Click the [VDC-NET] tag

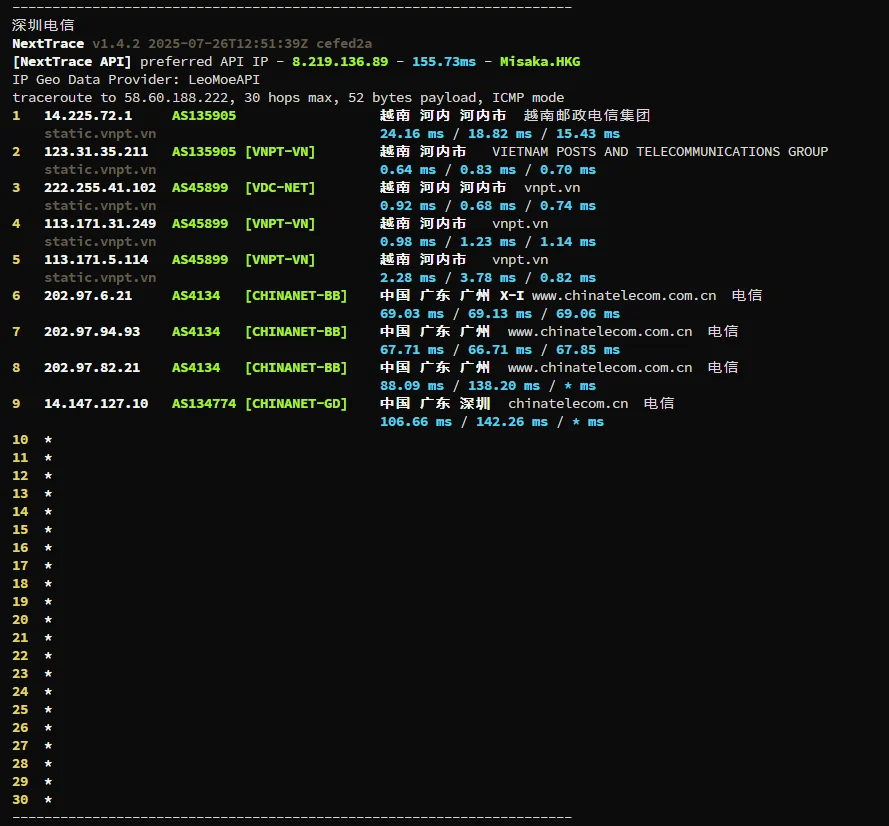pyautogui.click(x=280, y=188)
